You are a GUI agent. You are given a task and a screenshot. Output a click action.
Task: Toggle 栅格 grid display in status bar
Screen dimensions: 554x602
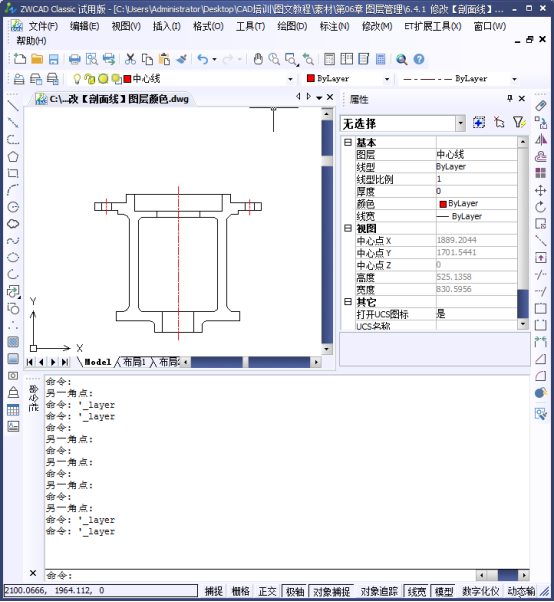tap(241, 591)
